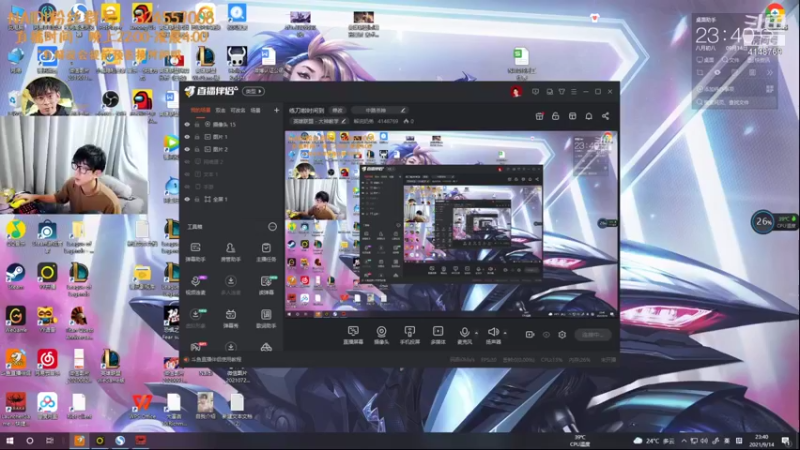Click the skin shirt icon in title bar
Viewport: 800px width, 450px height.
click(x=562, y=92)
